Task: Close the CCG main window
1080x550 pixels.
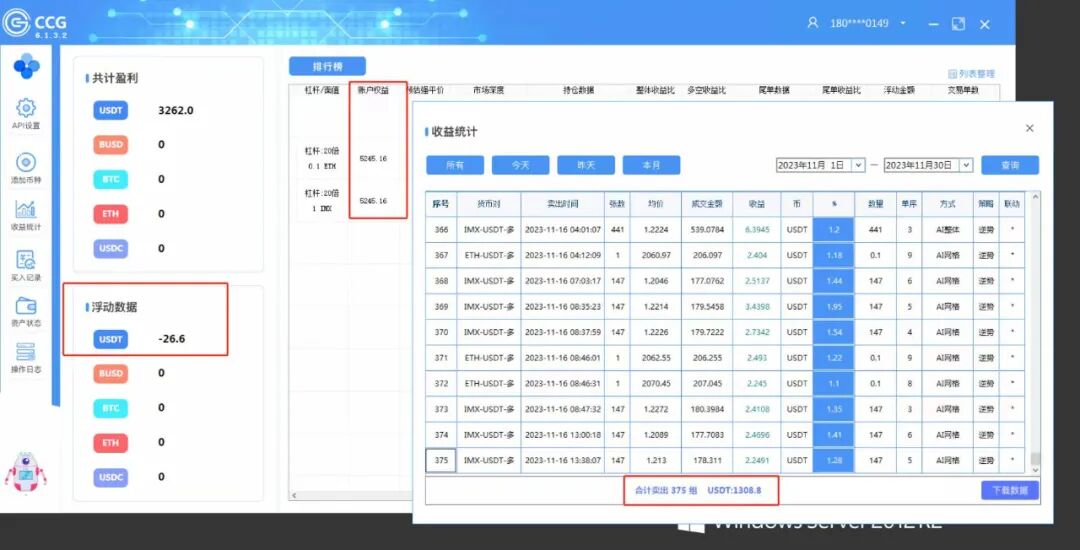Action: [985, 24]
